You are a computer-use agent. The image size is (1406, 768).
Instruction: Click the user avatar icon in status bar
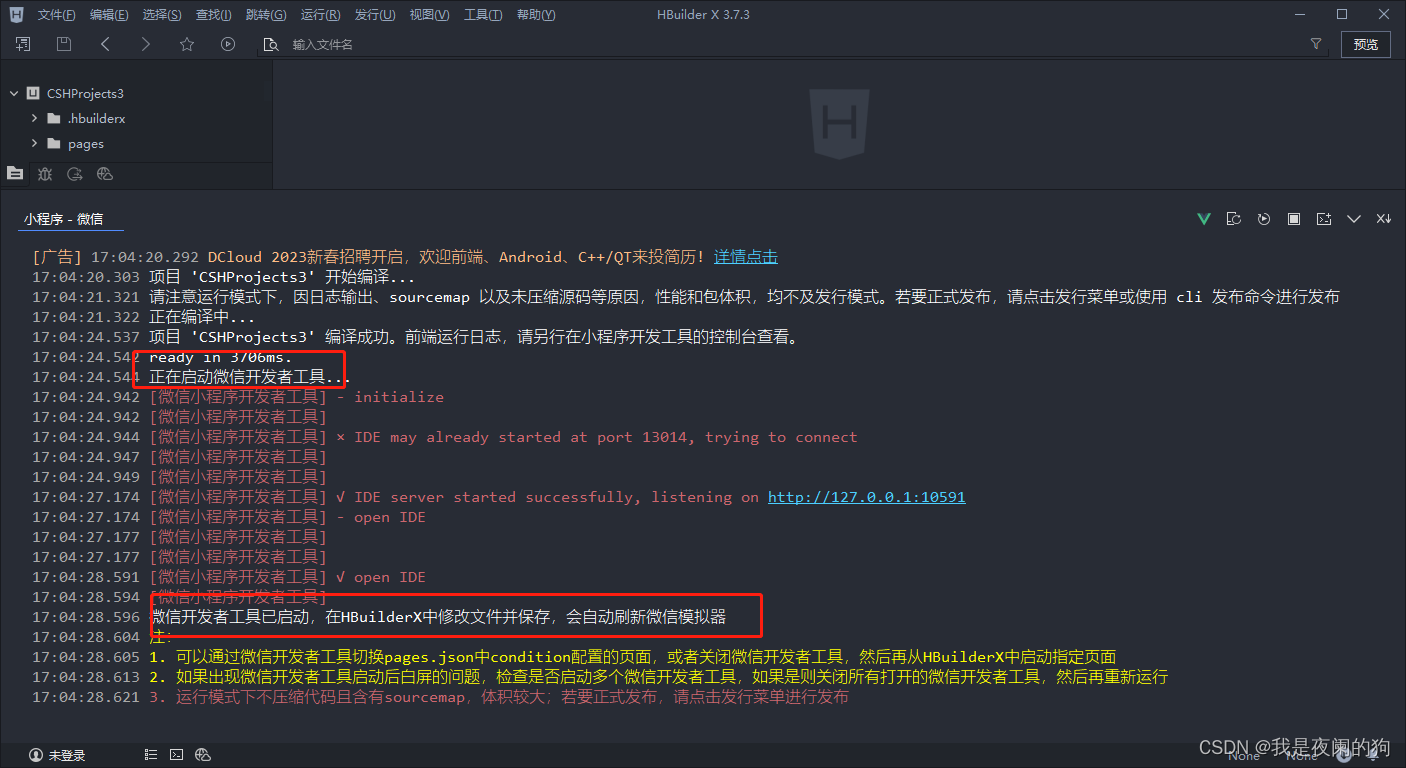(36, 755)
